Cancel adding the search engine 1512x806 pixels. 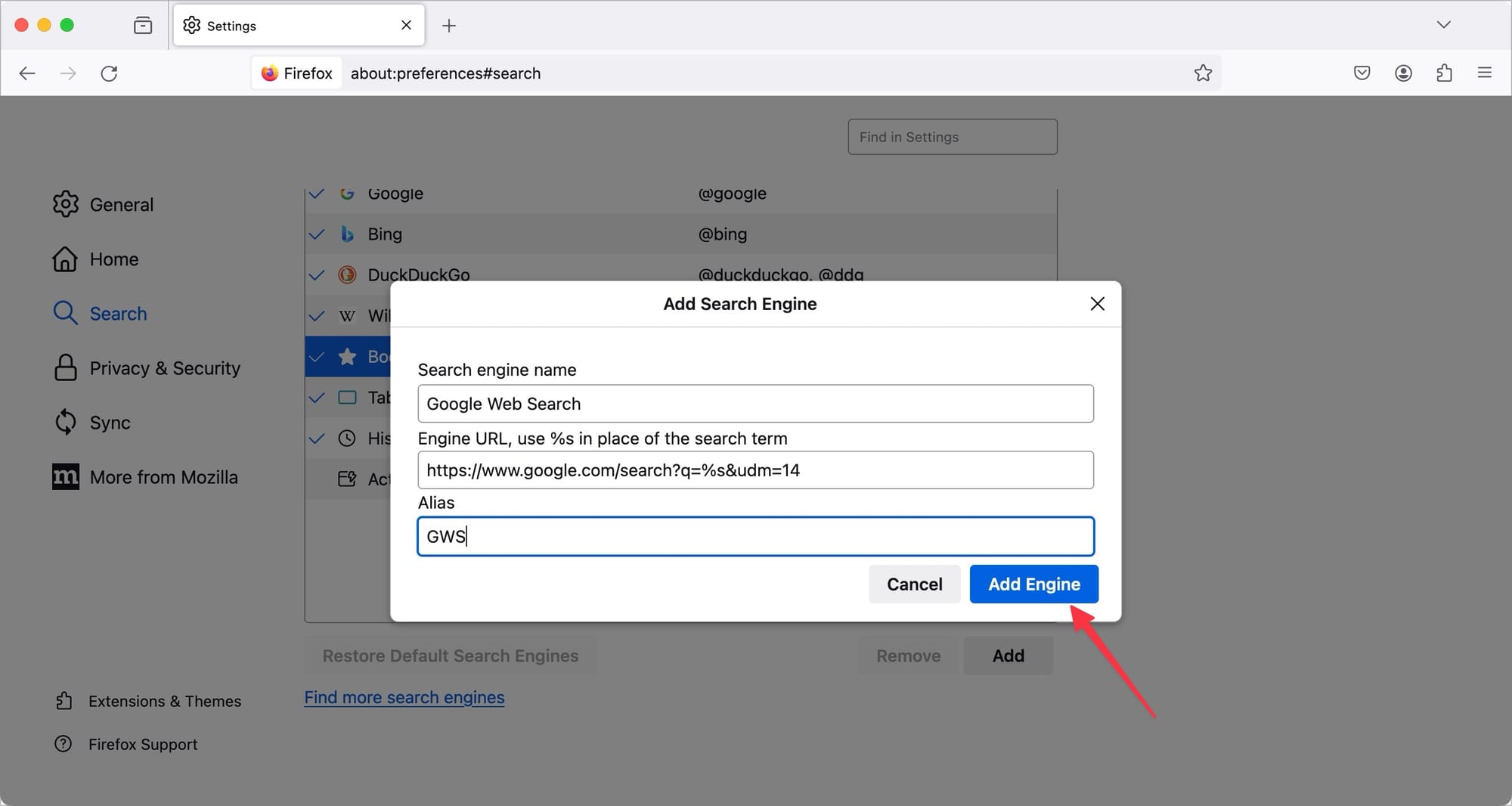tap(914, 584)
